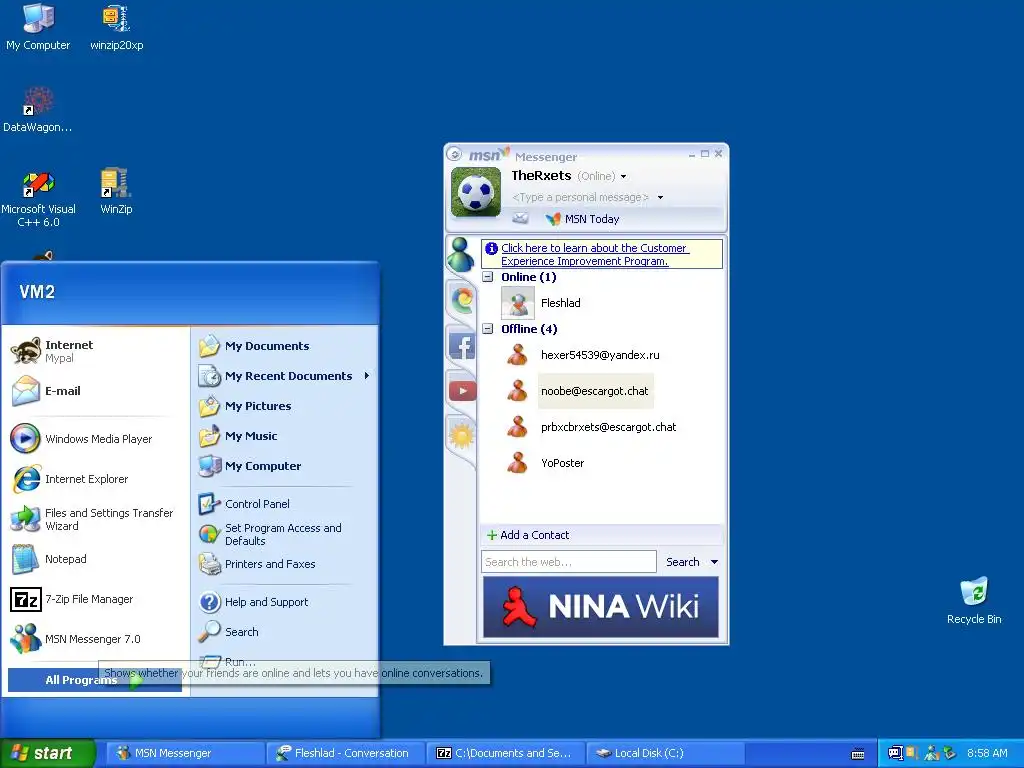Launch Internet Explorer from Start menu

96,479
